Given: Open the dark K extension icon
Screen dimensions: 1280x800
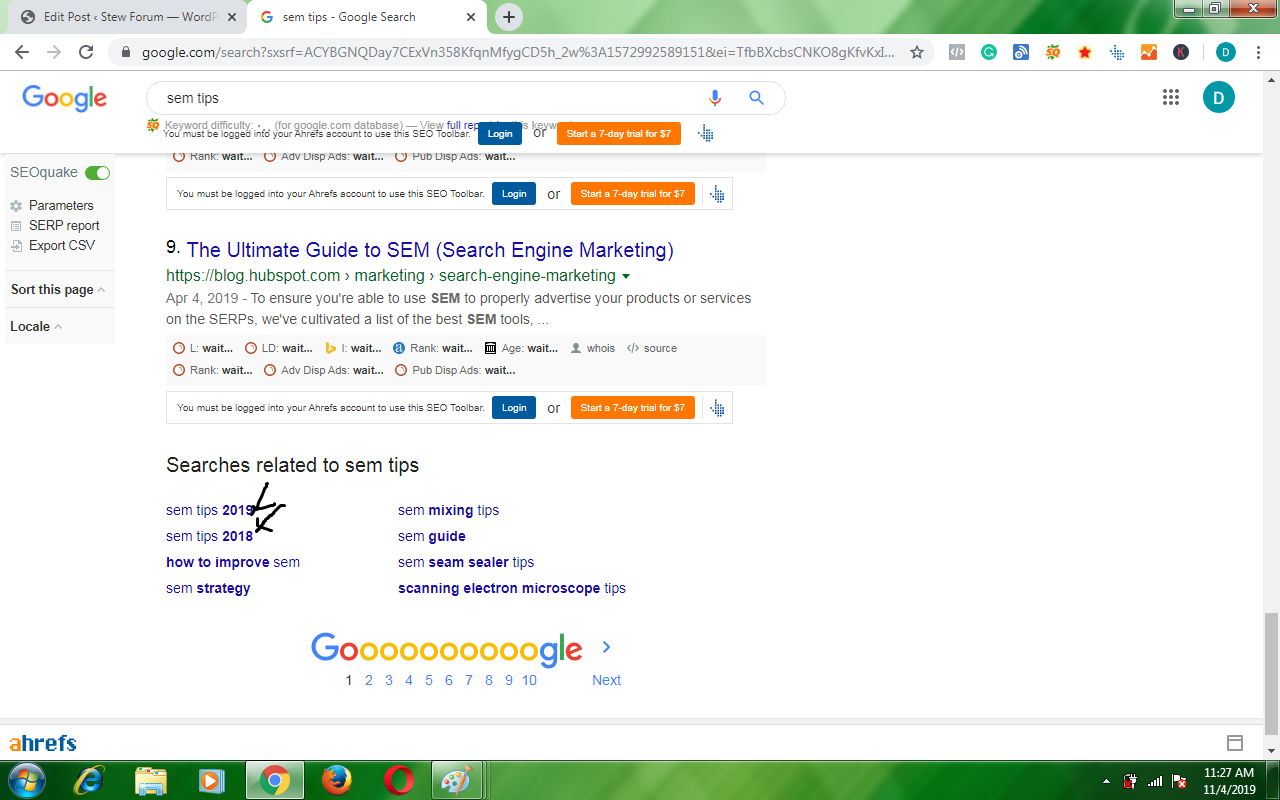Looking at the screenshot, I should (1181, 52).
